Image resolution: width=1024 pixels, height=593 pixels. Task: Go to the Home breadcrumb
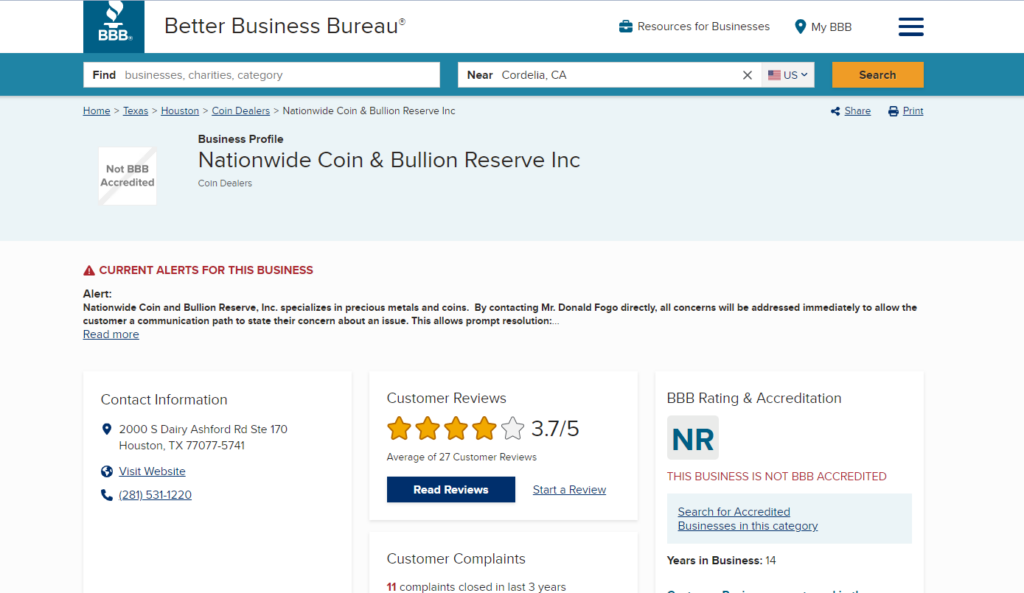click(x=97, y=111)
